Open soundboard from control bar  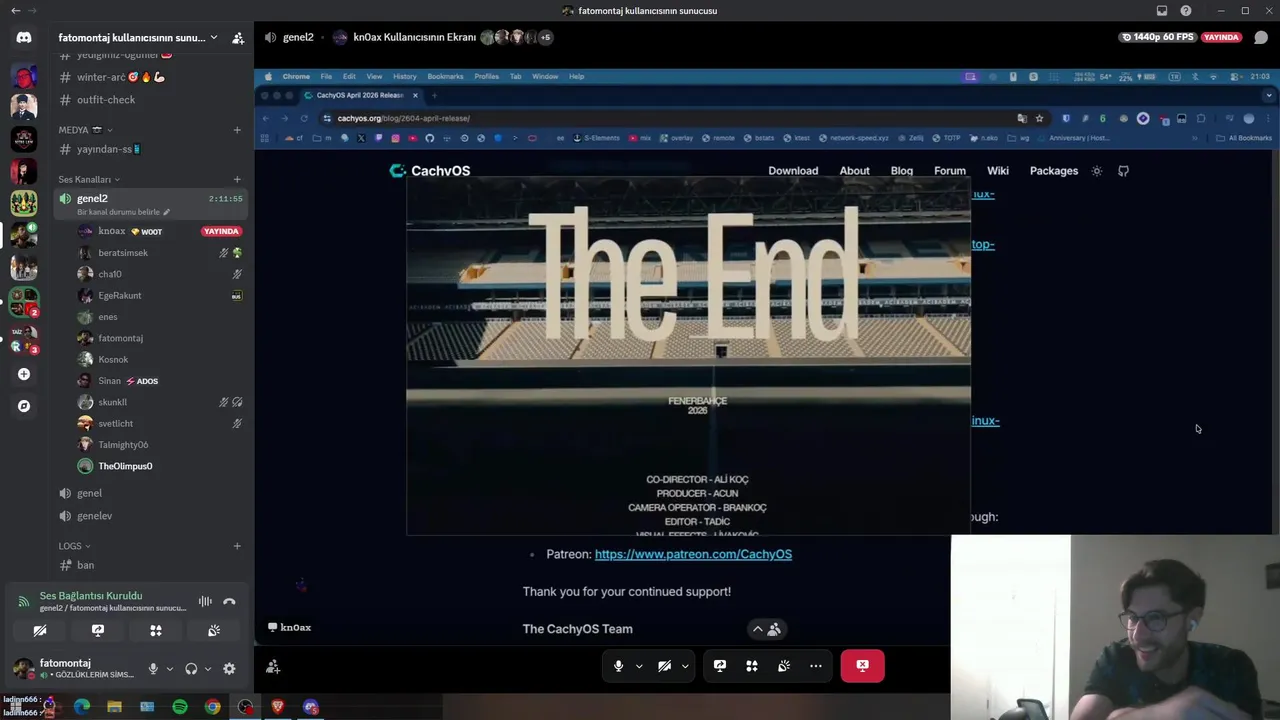(784, 666)
